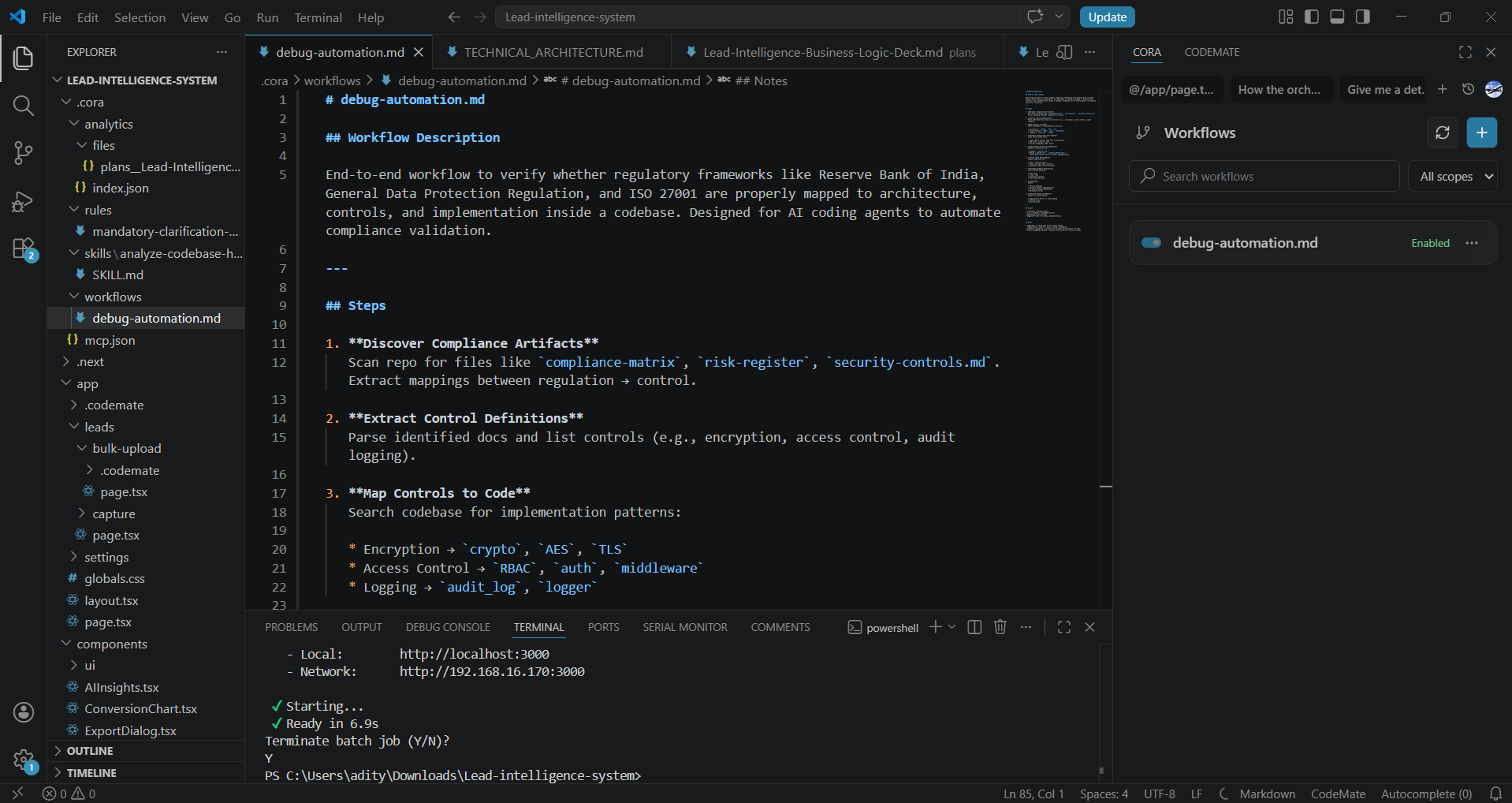Click the editor minimap preview

(x=1061, y=161)
